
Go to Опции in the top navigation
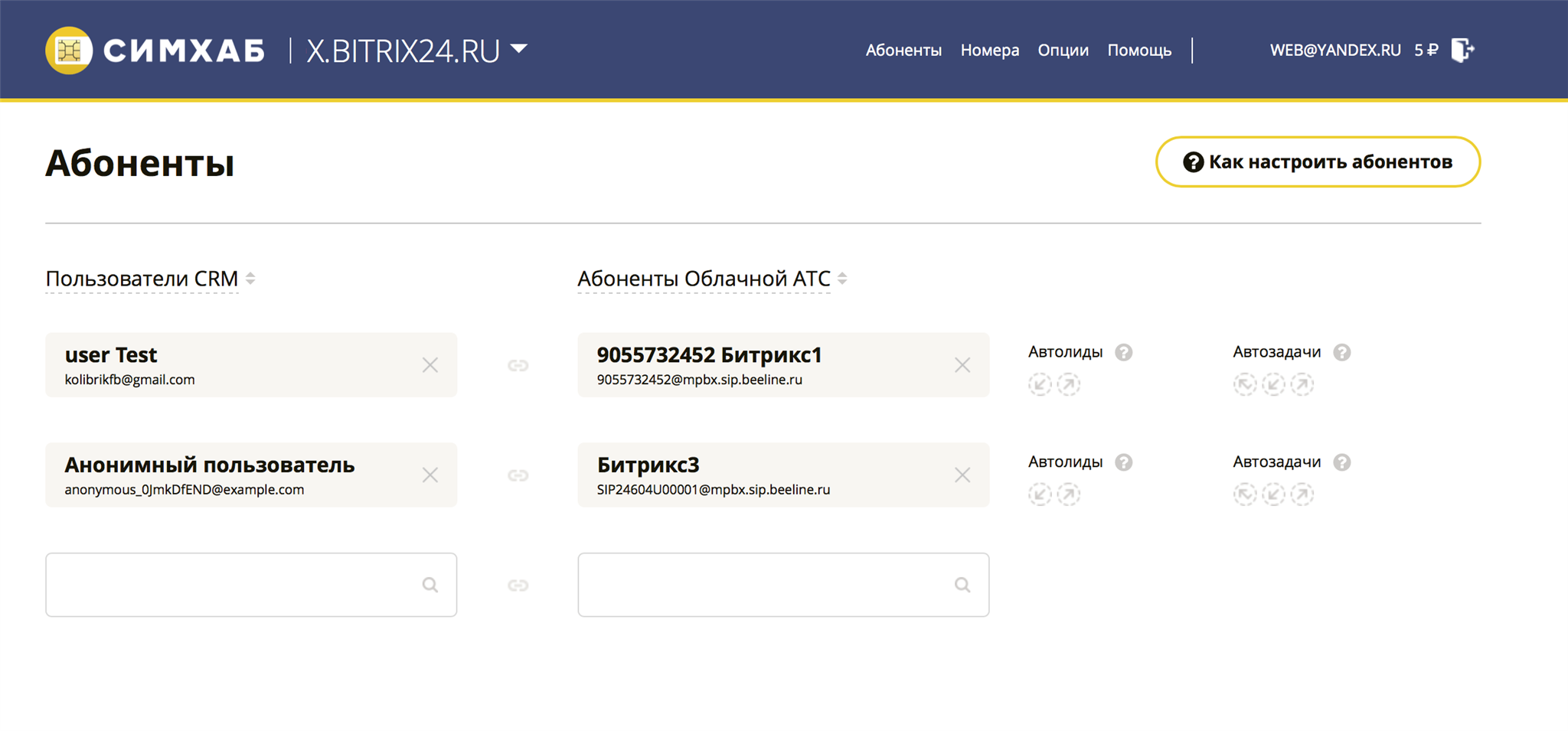coord(1063,51)
